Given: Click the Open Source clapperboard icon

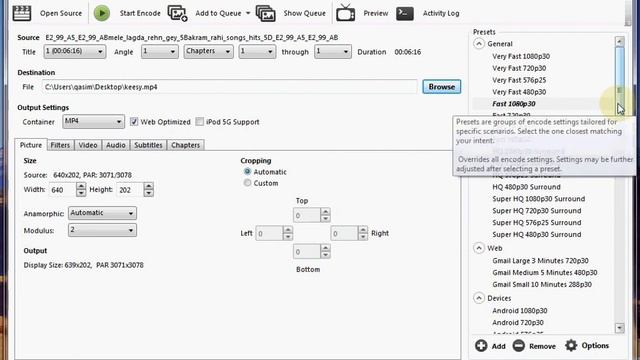Looking at the screenshot, I should click(22, 13).
